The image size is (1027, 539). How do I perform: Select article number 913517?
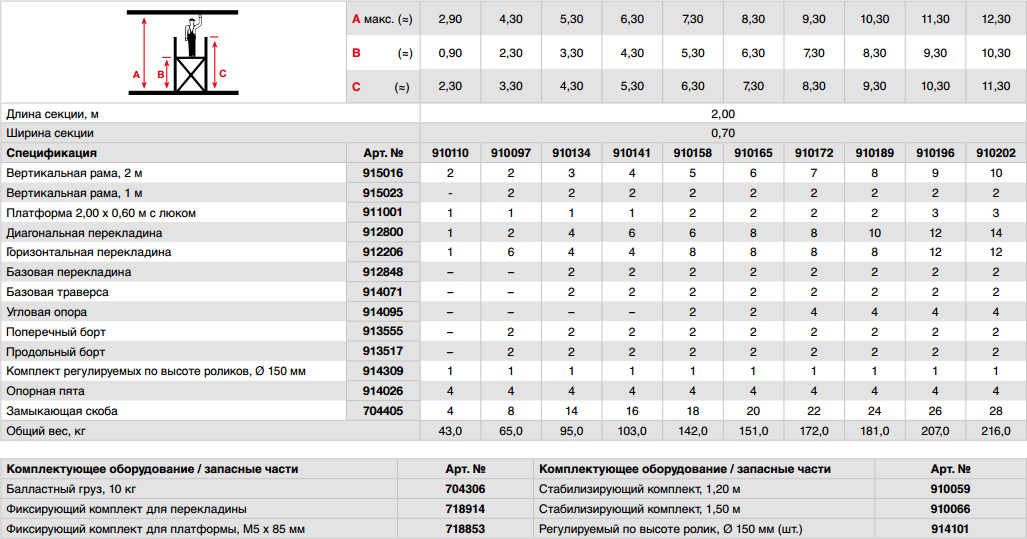(383, 351)
